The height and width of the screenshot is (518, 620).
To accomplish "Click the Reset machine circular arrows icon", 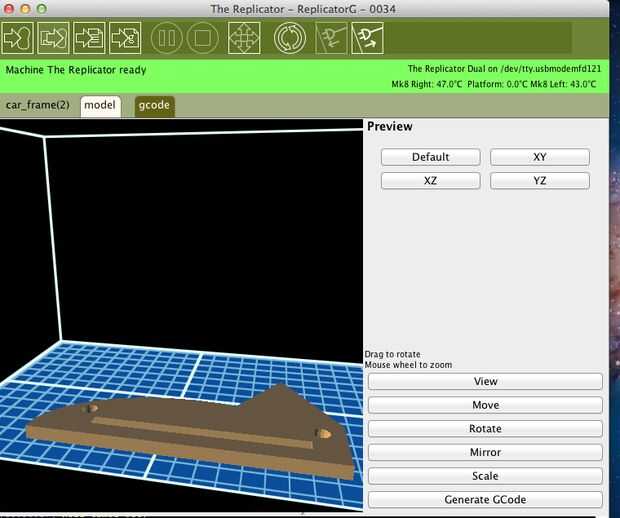I will (x=290, y=38).
